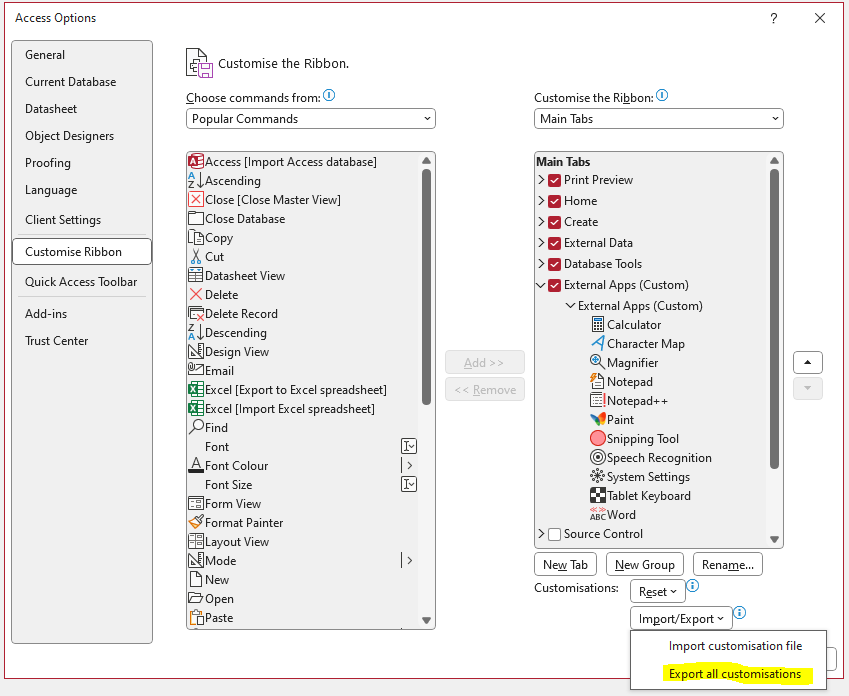The width and height of the screenshot is (849, 696).
Task: Toggle the External Data checkbox
Action: pyautogui.click(x=554, y=243)
